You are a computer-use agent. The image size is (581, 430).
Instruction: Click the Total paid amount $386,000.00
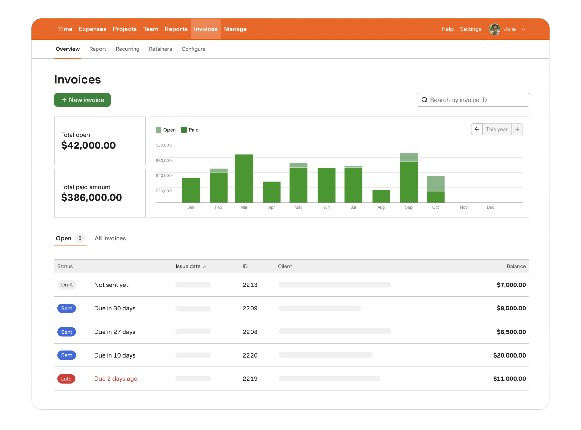click(92, 198)
